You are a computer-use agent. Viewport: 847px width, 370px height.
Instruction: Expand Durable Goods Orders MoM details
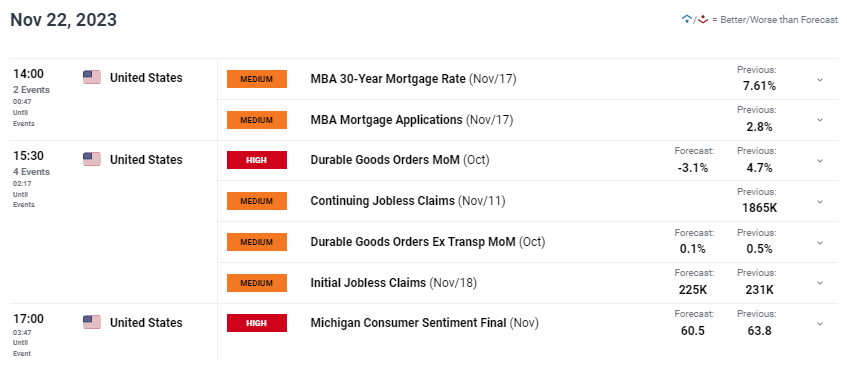click(x=819, y=161)
